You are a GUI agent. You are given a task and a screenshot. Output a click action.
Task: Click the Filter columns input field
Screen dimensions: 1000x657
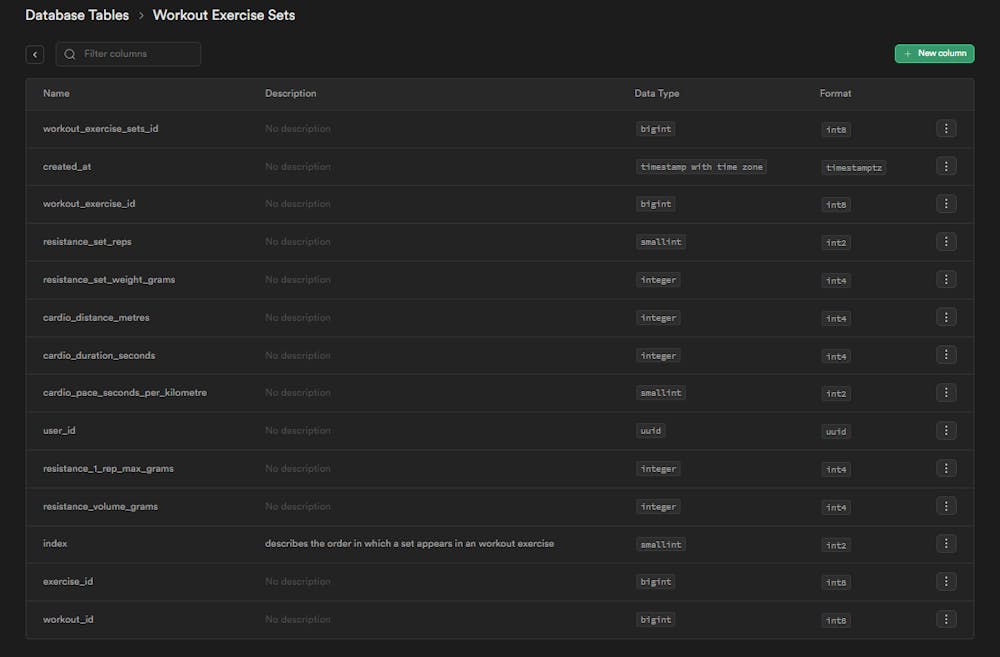tap(138, 54)
